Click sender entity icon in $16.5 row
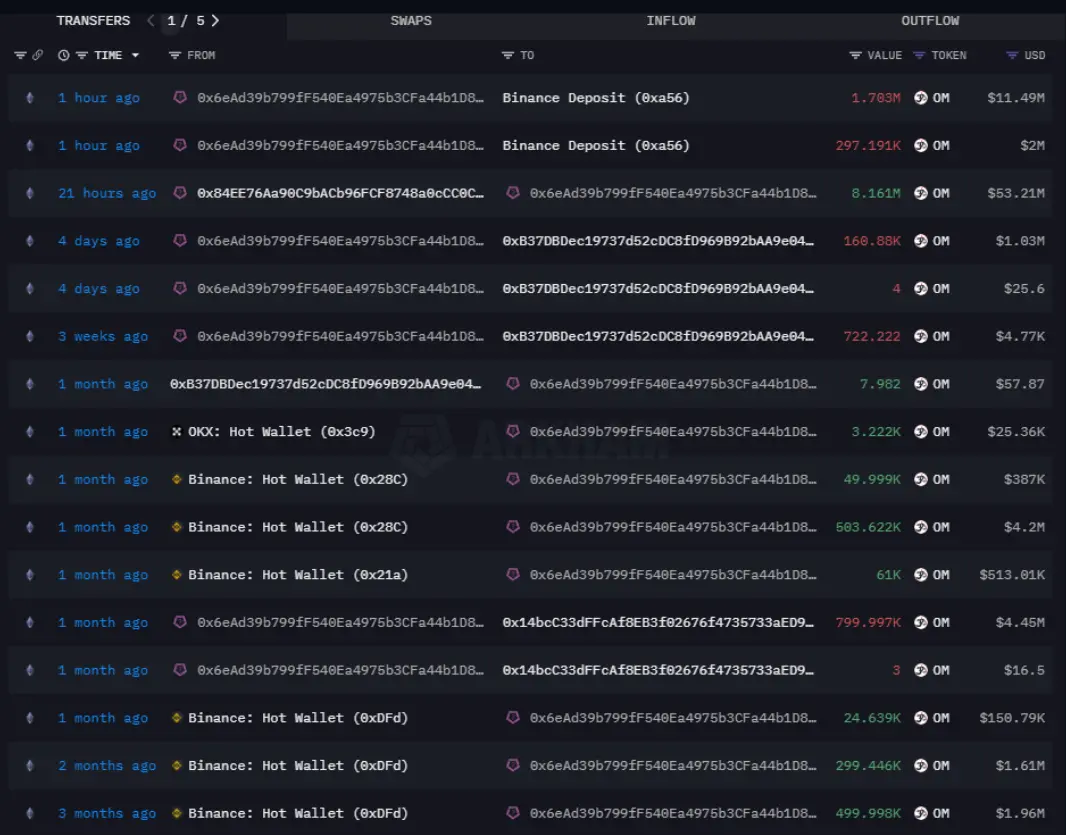This screenshot has height=835, width=1066. pyautogui.click(x=179, y=670)
